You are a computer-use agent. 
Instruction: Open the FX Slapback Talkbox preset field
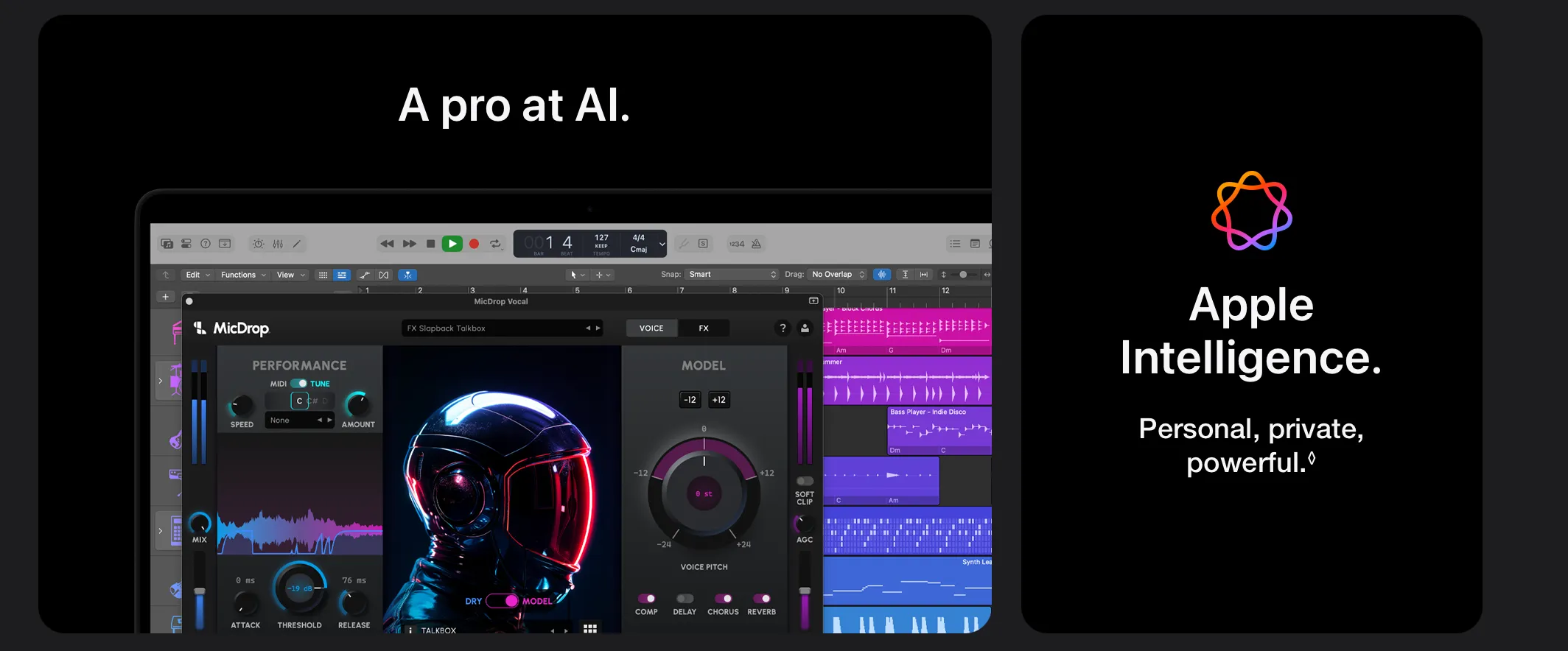pyautogui.click(x=503, y=328)
